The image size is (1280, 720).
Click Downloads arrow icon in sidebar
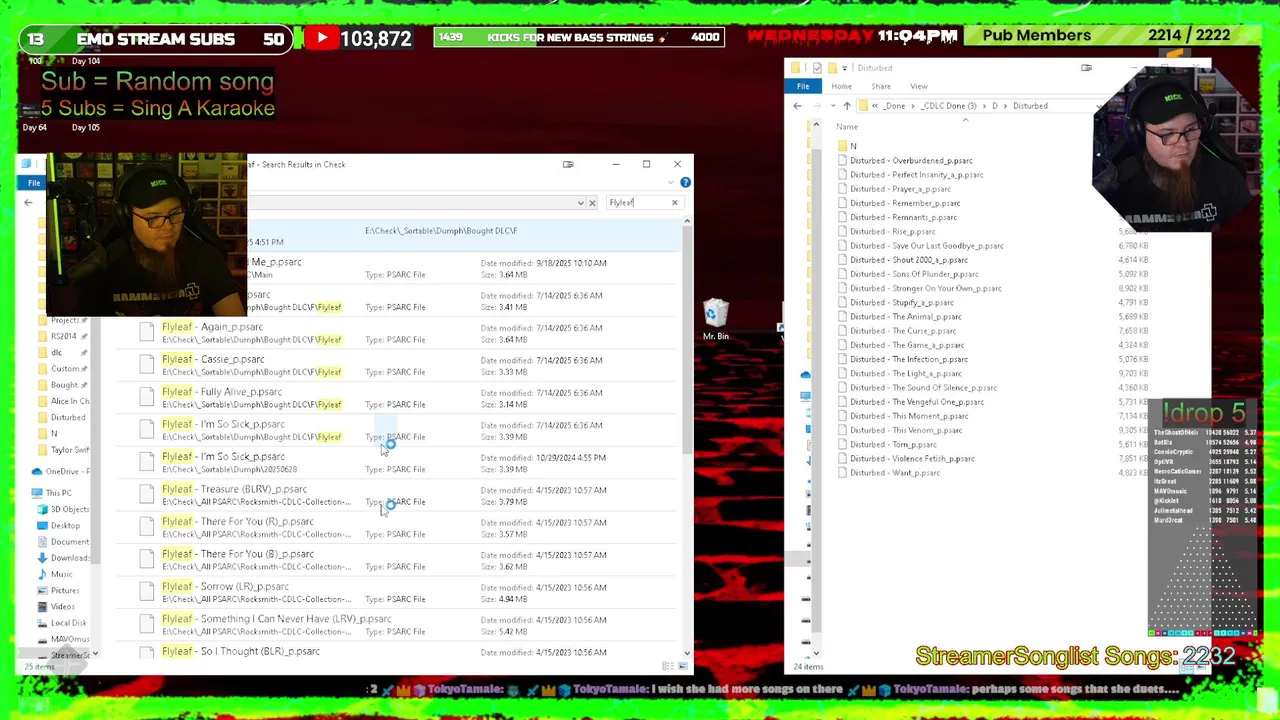click(42, 558)
